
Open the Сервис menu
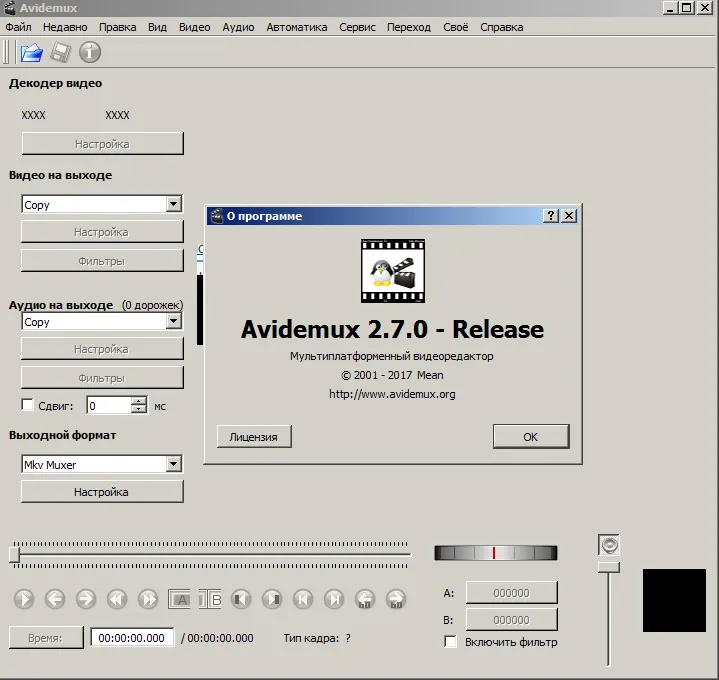tap(357, 27)
